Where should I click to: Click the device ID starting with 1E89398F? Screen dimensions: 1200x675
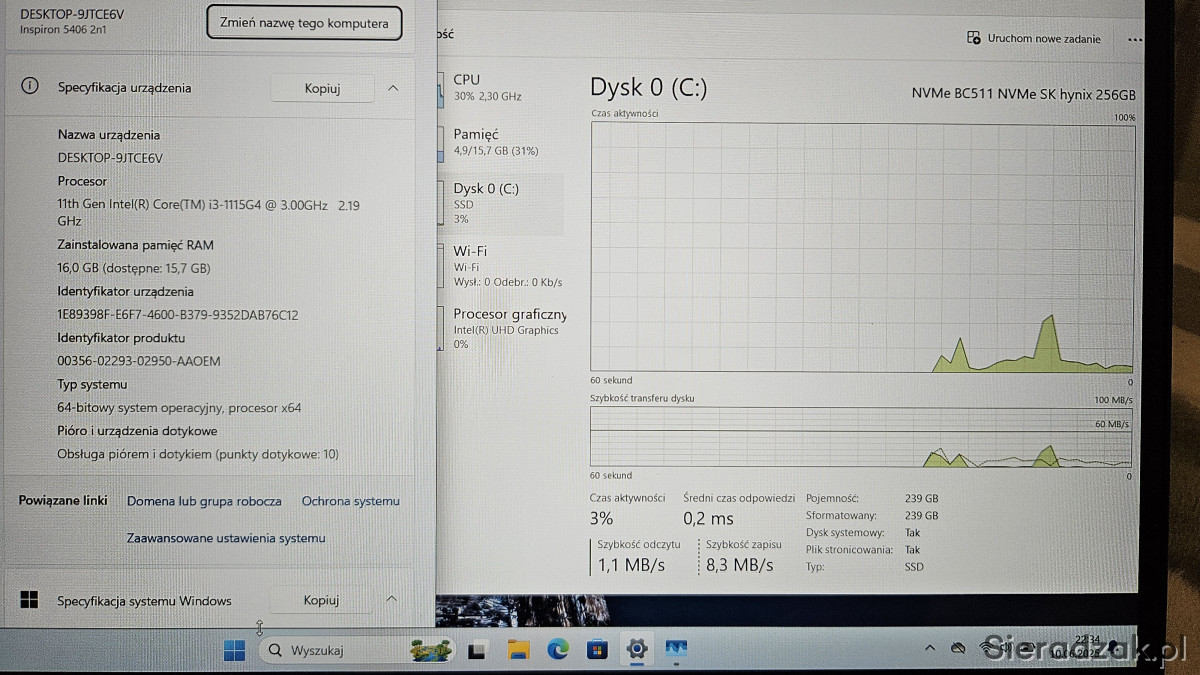(178, 315)
